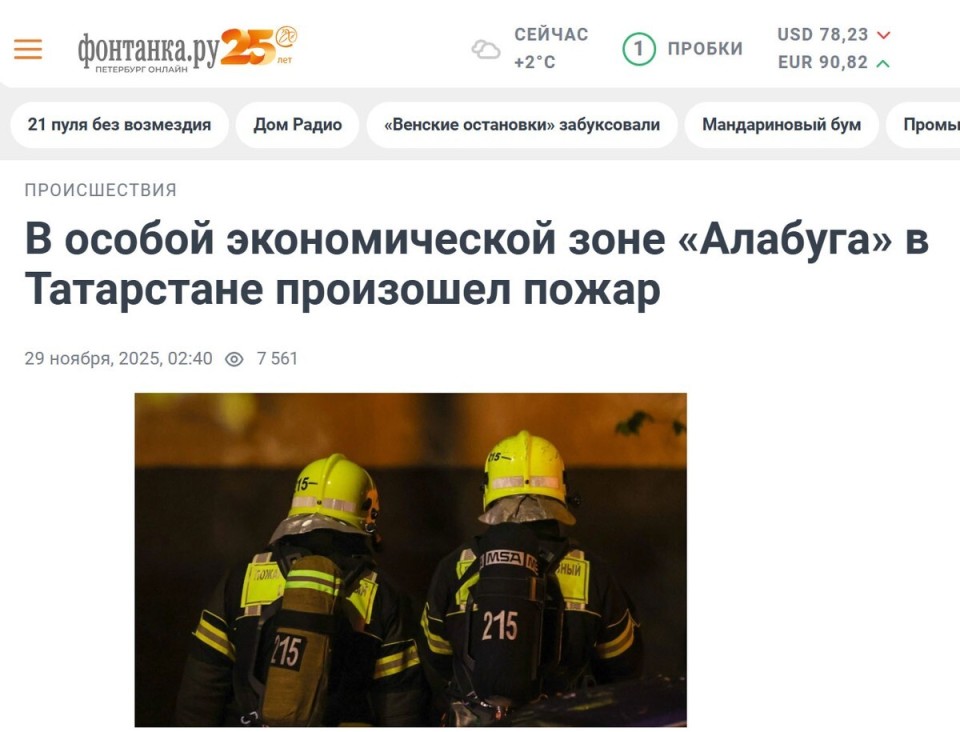Viewport: 960px width, 732px height.
Task: Click the green traffic level circle
Action: (x=639, y=49)
